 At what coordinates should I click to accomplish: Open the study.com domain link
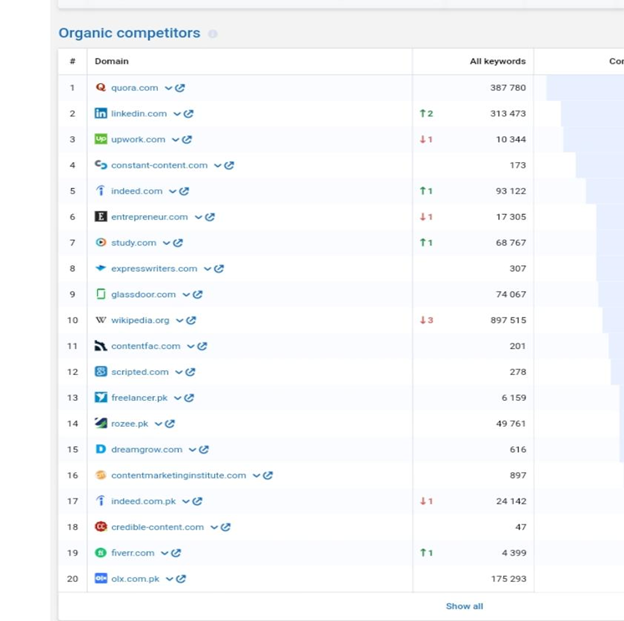click(134, 243)
